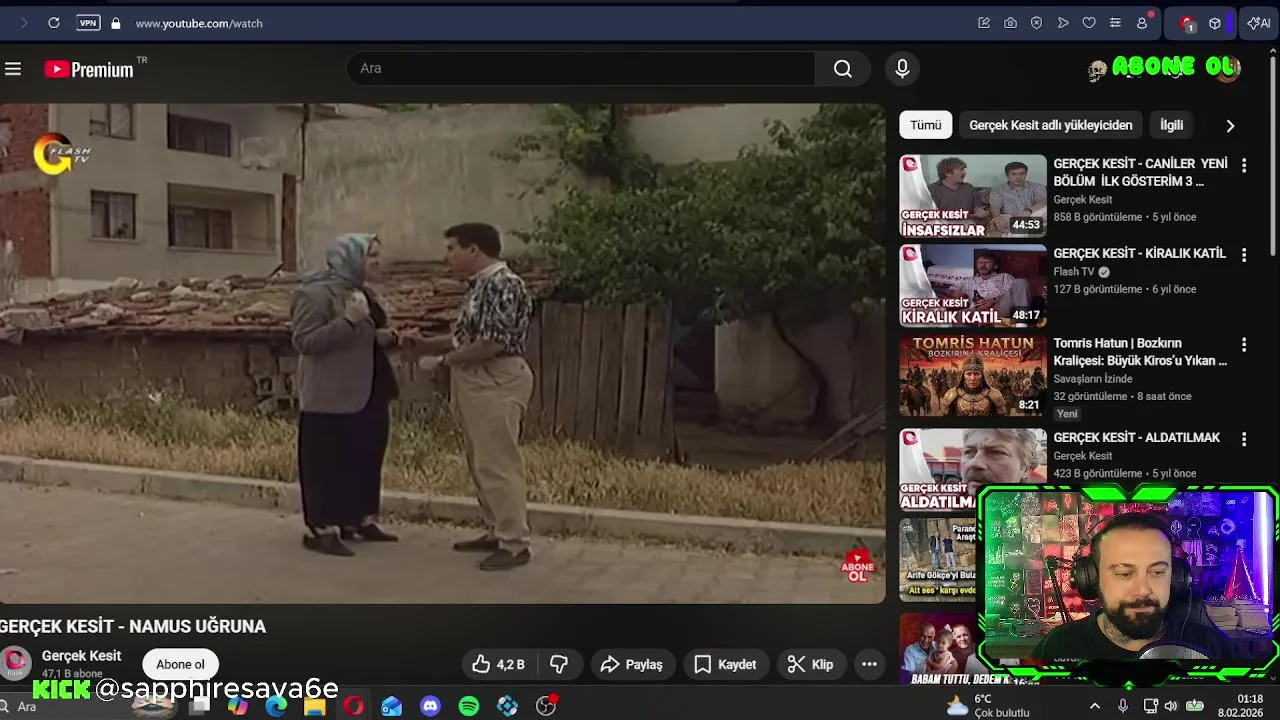Click the search magnifier button
Viewport: 1280px width, 720px height.
pos(843,68)
